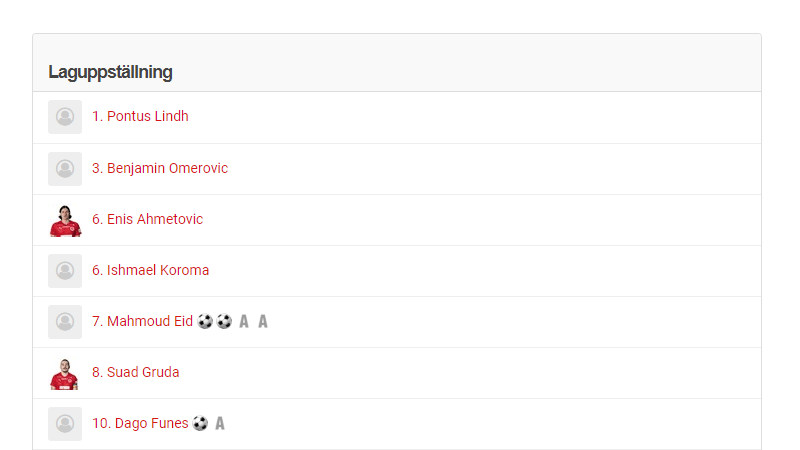Click first assist 'A' icon for Mahmoud Eid
Image resolution: width=800 pixels, height=450 pixels.
[x=244, y=322]
